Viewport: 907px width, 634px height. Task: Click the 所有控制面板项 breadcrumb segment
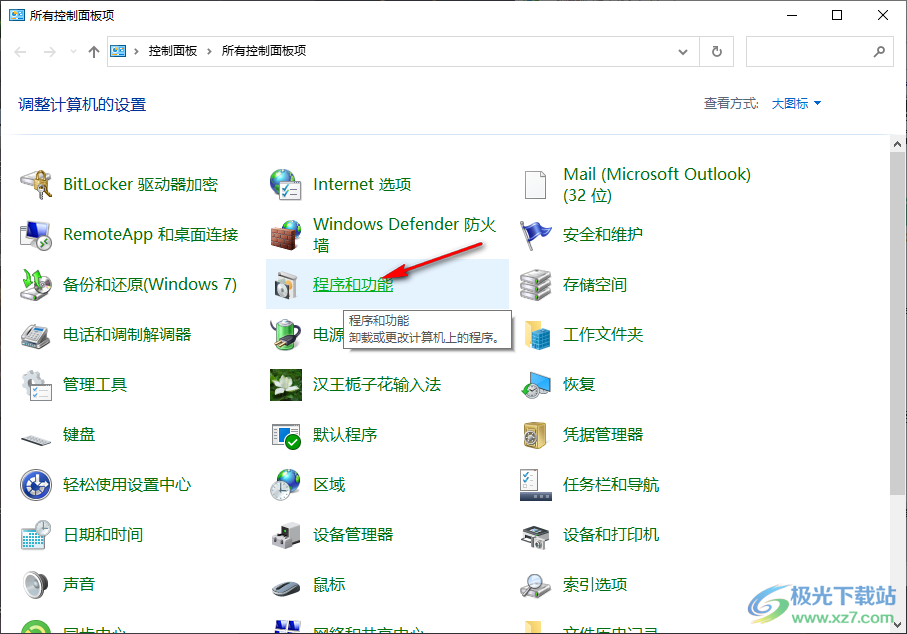click(264, 51)
